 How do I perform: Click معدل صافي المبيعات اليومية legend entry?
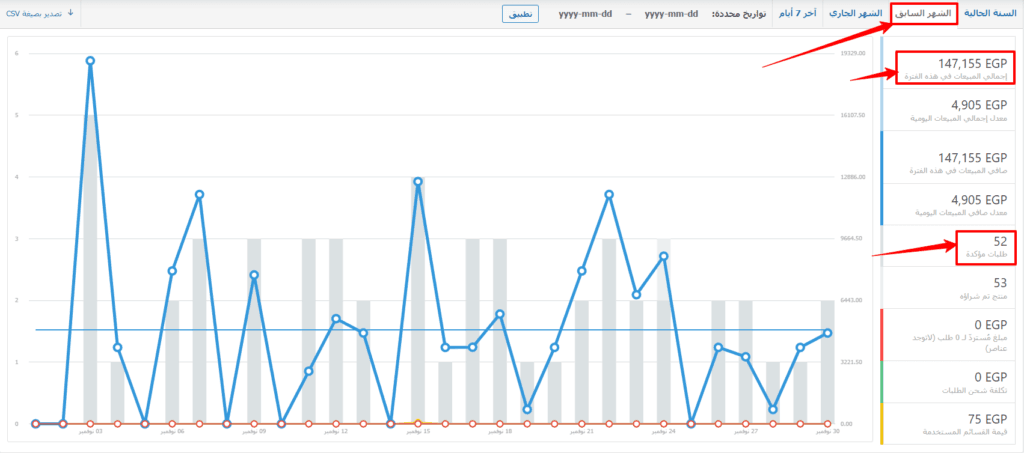948,205
